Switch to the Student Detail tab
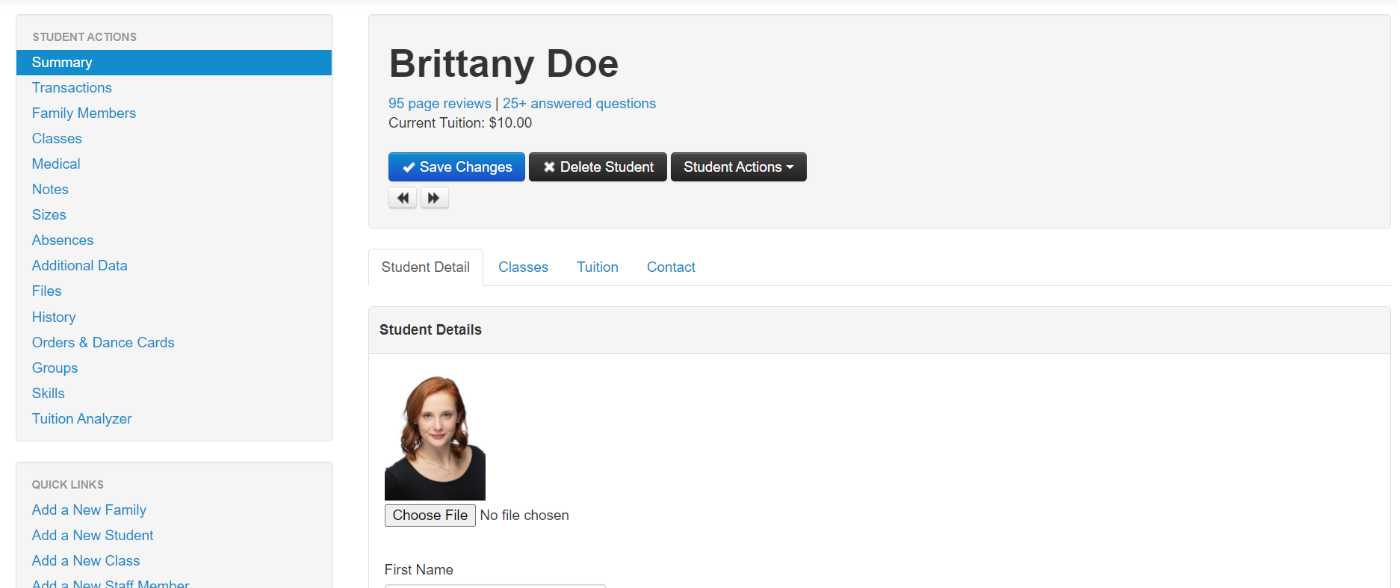The image size is (1400, 588). pos(425,267)
